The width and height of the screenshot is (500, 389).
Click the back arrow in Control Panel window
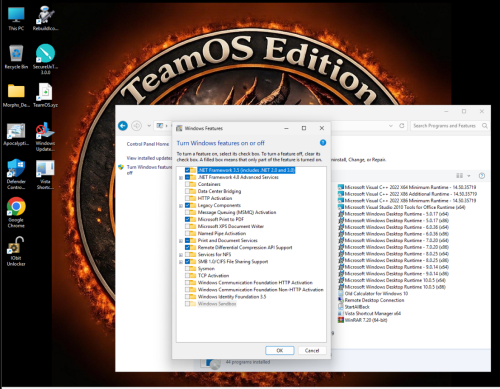123,126
